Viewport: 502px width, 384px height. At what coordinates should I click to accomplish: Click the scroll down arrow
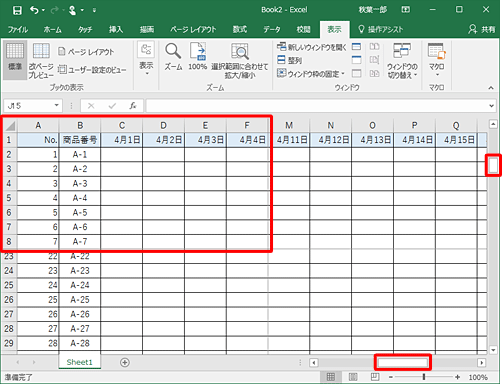[x=493, y=350]
